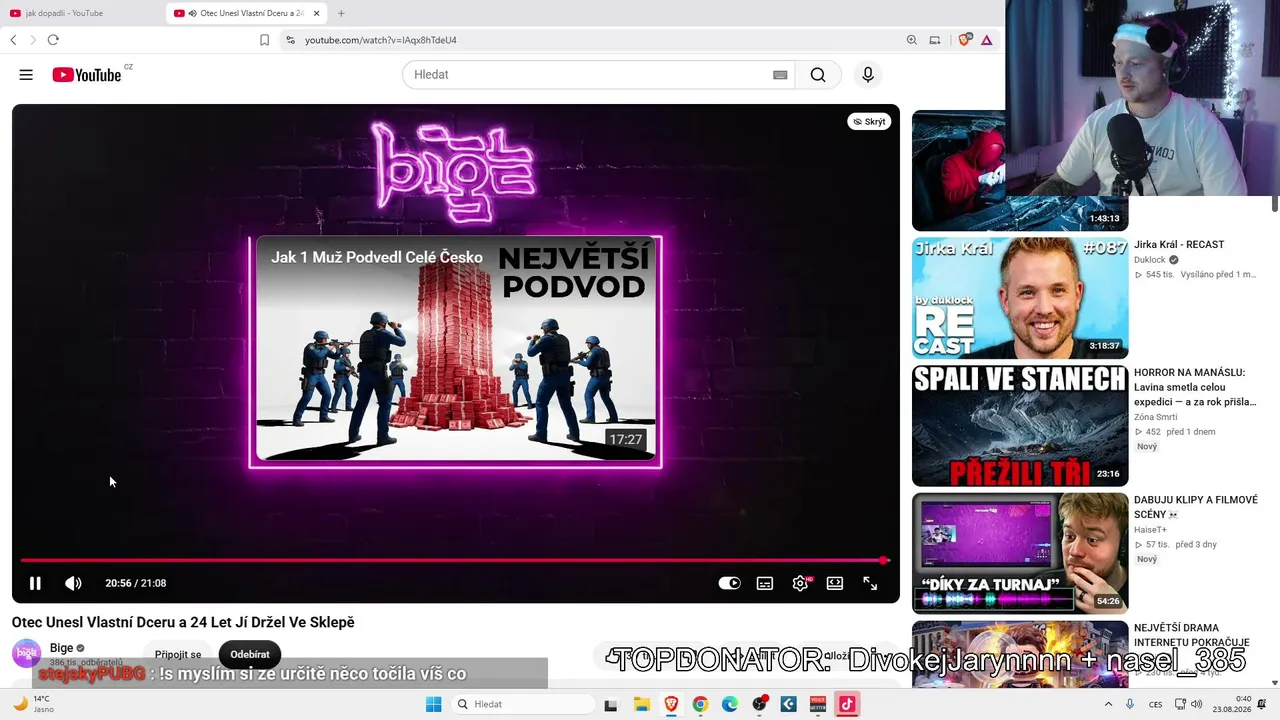Pause the video
The image size is (1280, 720).
coord(35,583)
